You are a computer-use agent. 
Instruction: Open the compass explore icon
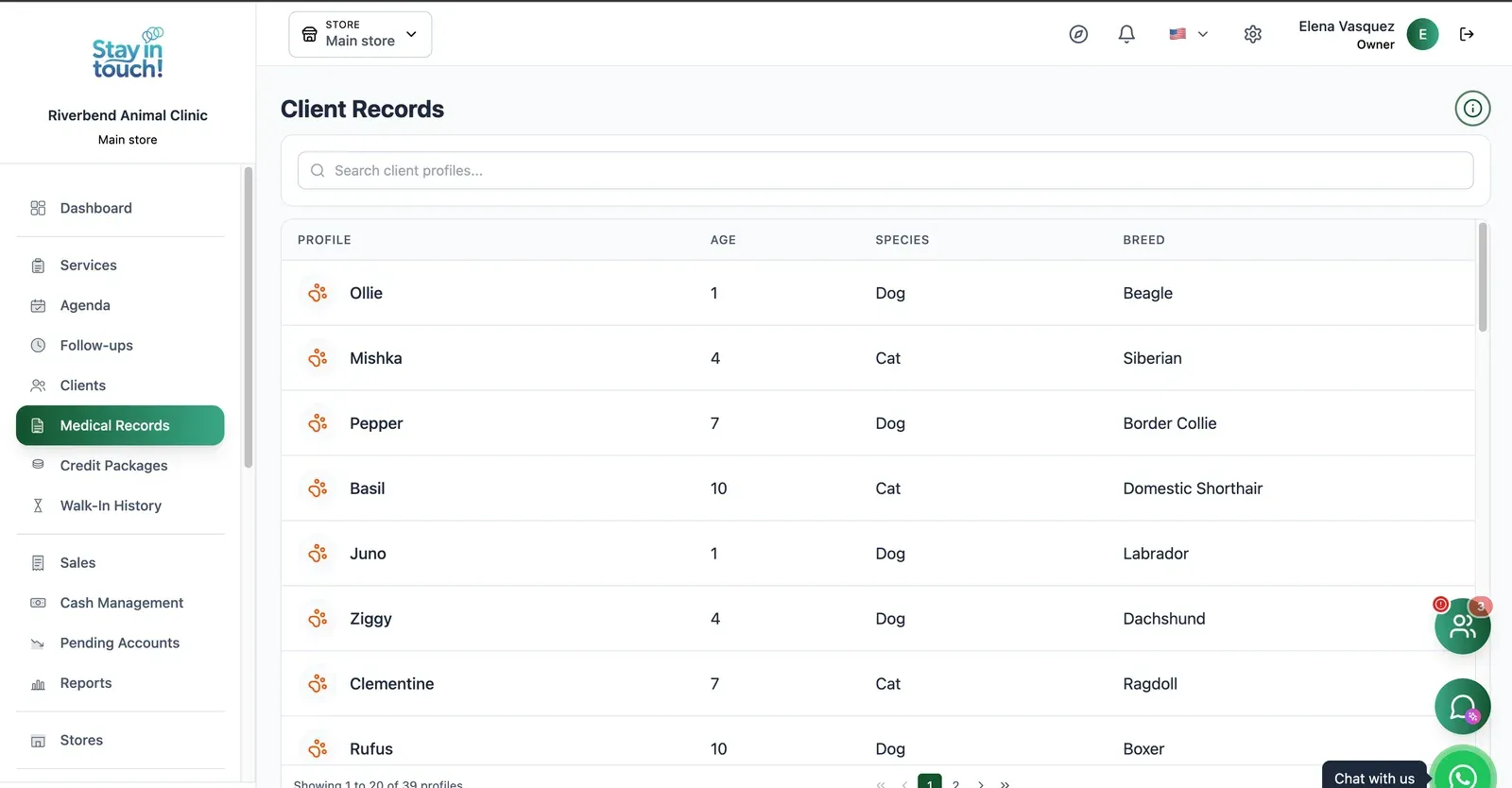[x=1078, y=34]
